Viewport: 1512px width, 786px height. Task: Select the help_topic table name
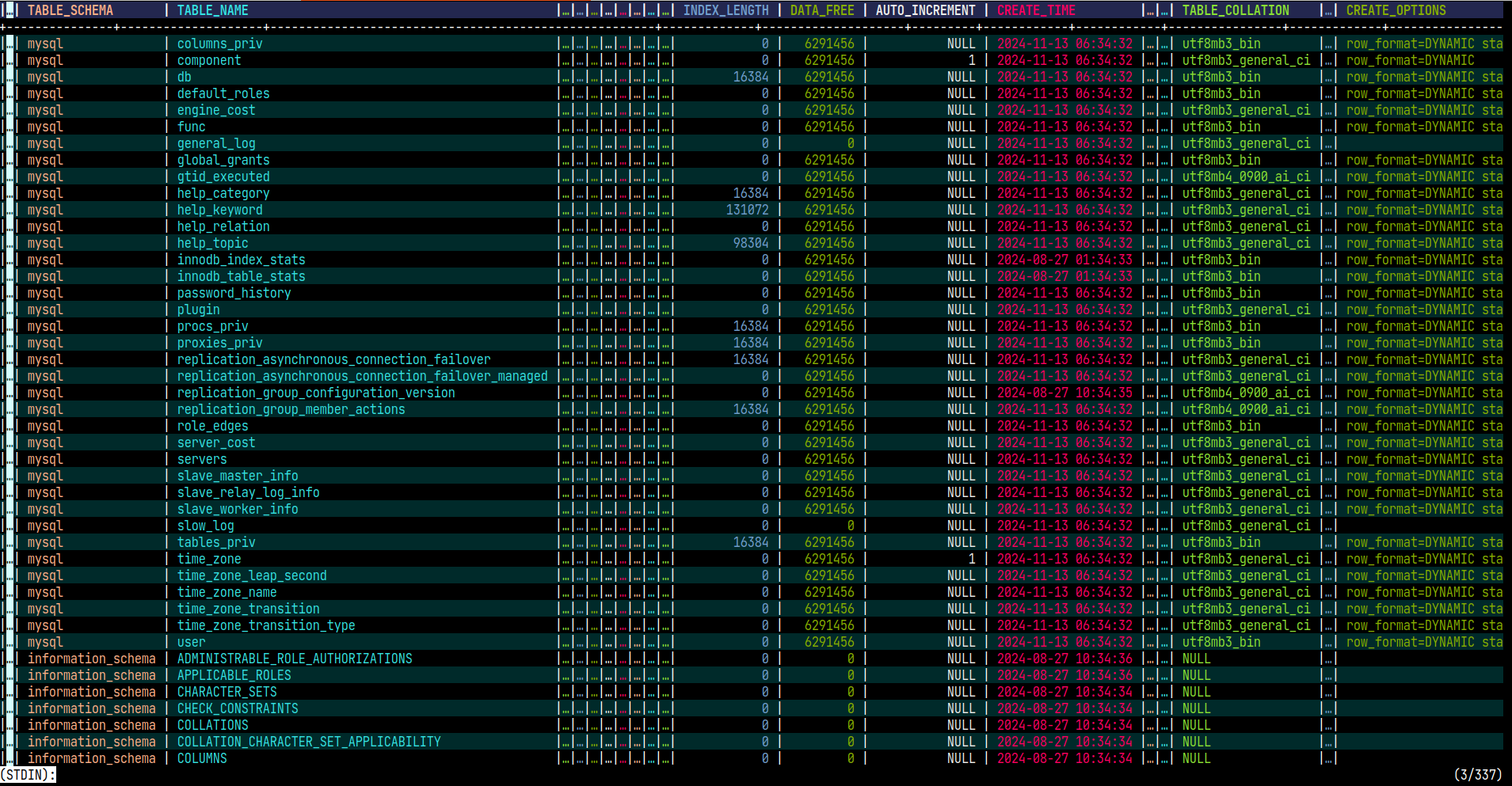click(213, 243)
